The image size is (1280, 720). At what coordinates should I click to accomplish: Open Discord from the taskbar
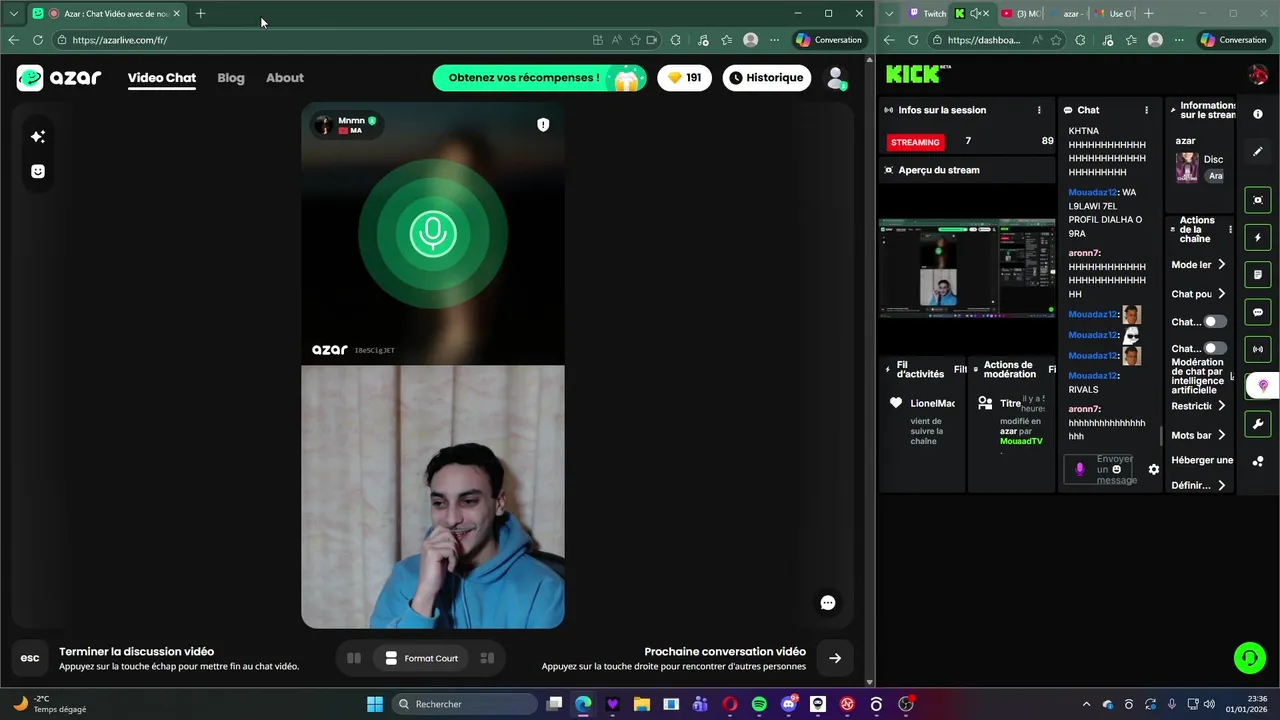tap(788, 704)
